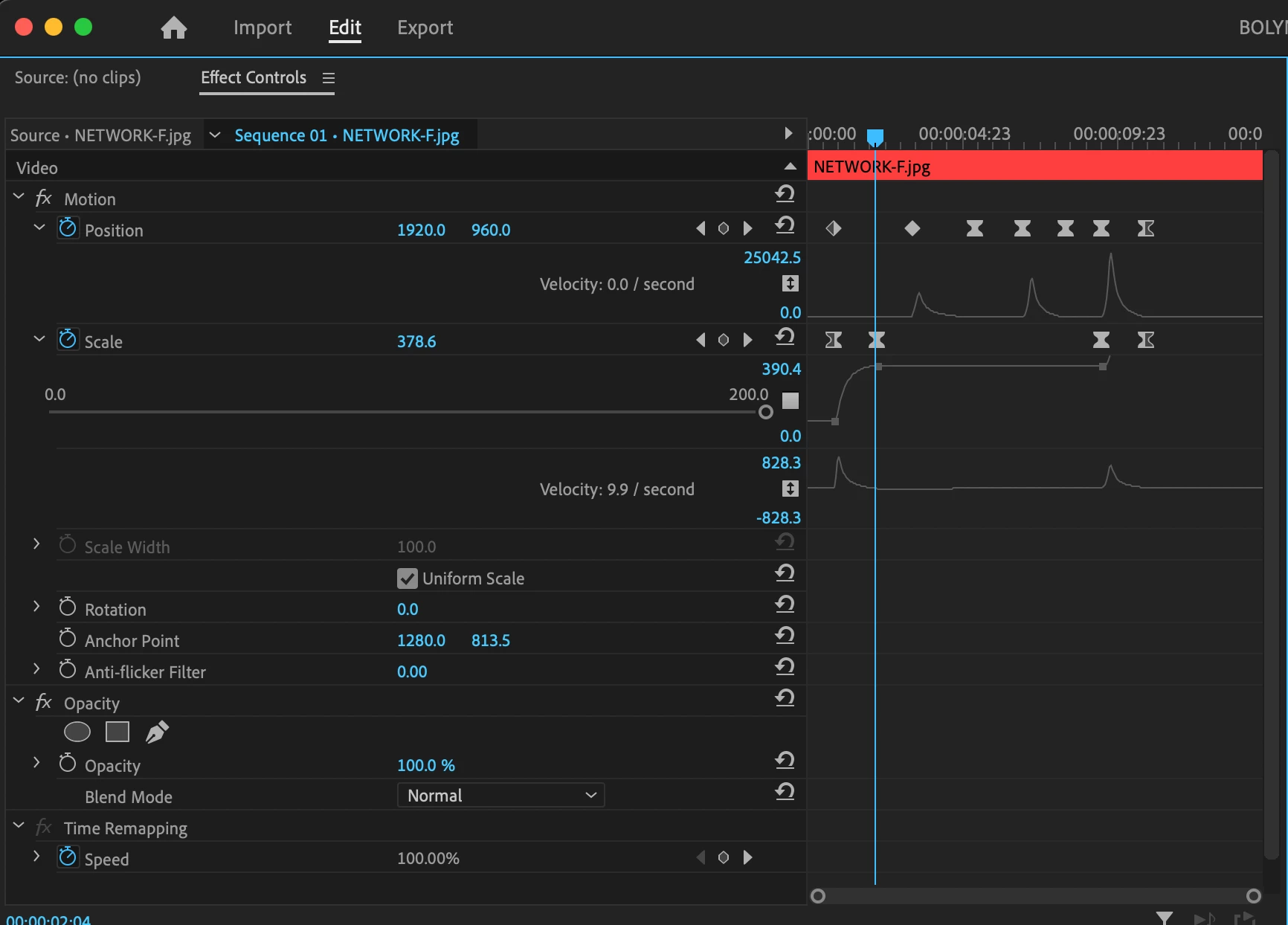1288x925 pixels.
Task: Reset the Rotation parameter
Action: pyautogui.click(x=785, y=605)
